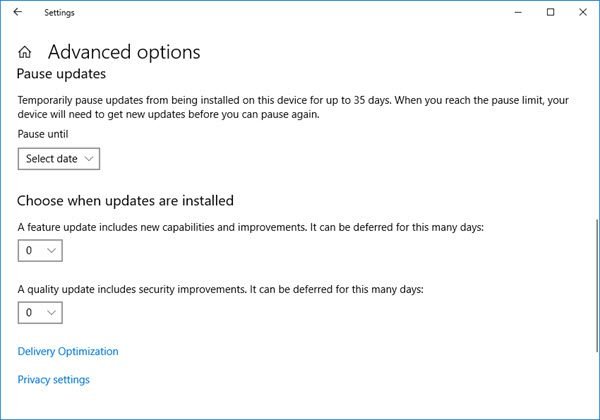Click the back arrow in title bar
Image resolution: width=600 pixels, height=420 pixels.
click(17, 12)
